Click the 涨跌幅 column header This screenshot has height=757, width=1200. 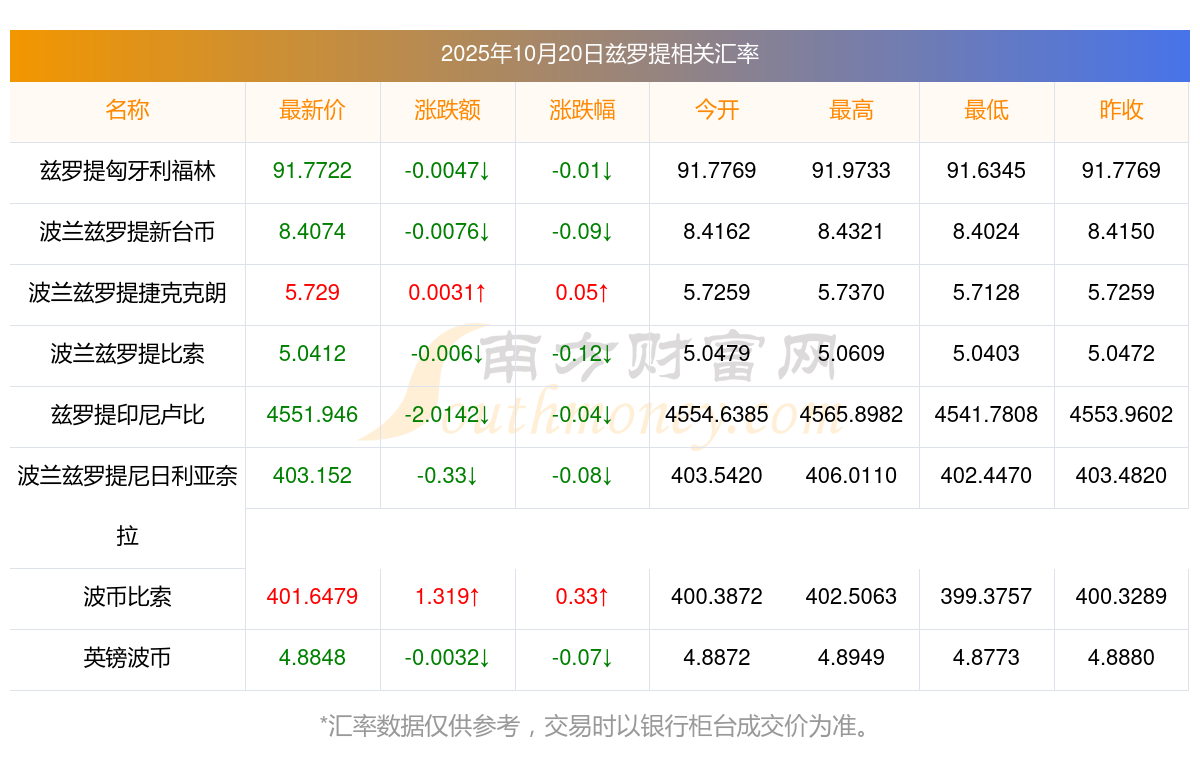tap(582, 110)
